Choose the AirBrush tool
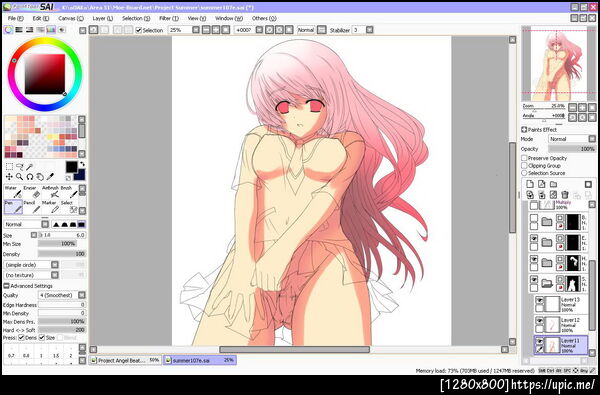 click(51, 192)
